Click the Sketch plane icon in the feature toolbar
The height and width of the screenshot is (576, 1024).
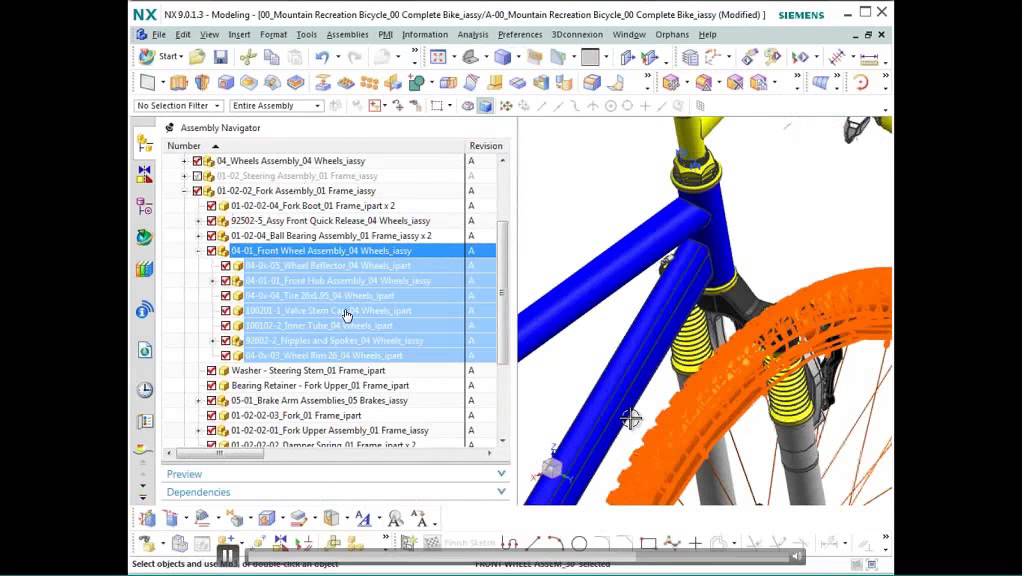[x=148, y=82]
